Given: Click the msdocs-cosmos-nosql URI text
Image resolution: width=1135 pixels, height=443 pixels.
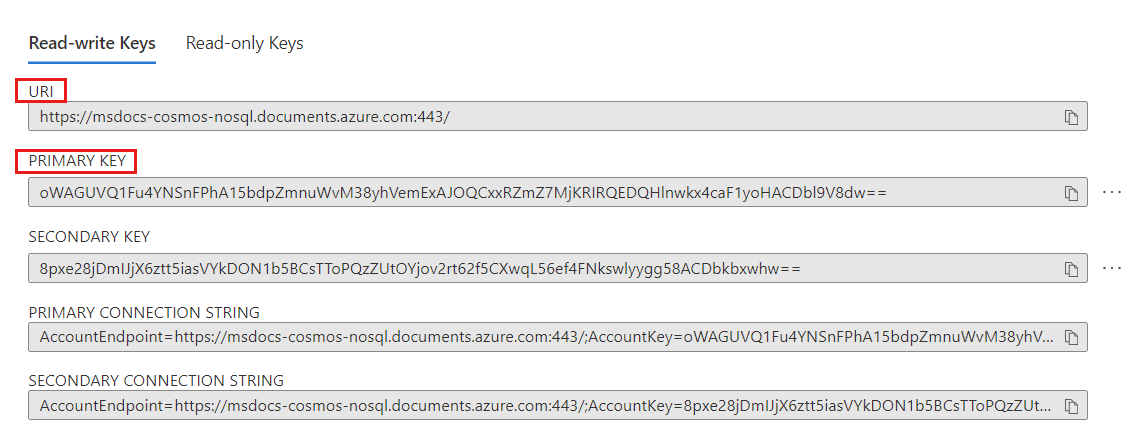Looking at the screenshot, I should (245, 117).
